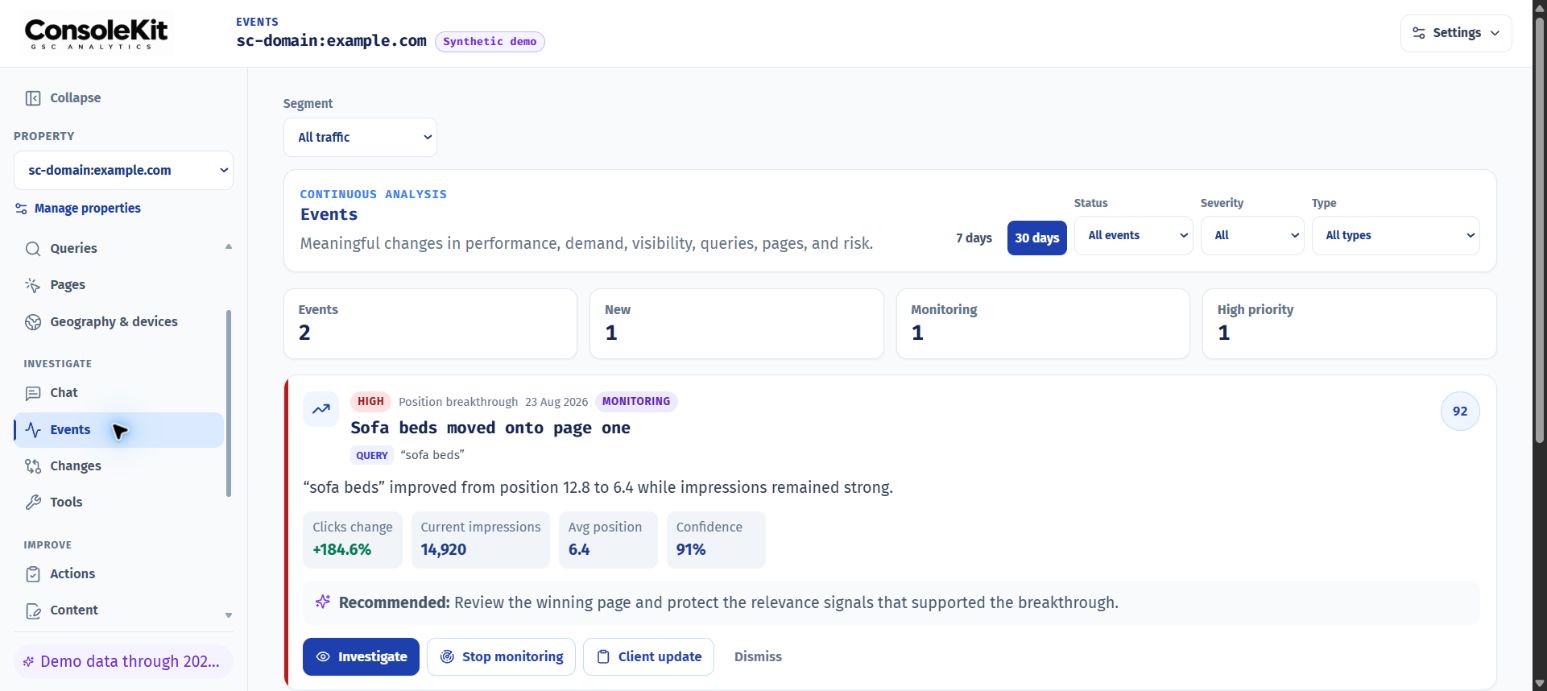Click the Client update button
Viewport: 1547px width, 691px height.
[x=649, y=657]
